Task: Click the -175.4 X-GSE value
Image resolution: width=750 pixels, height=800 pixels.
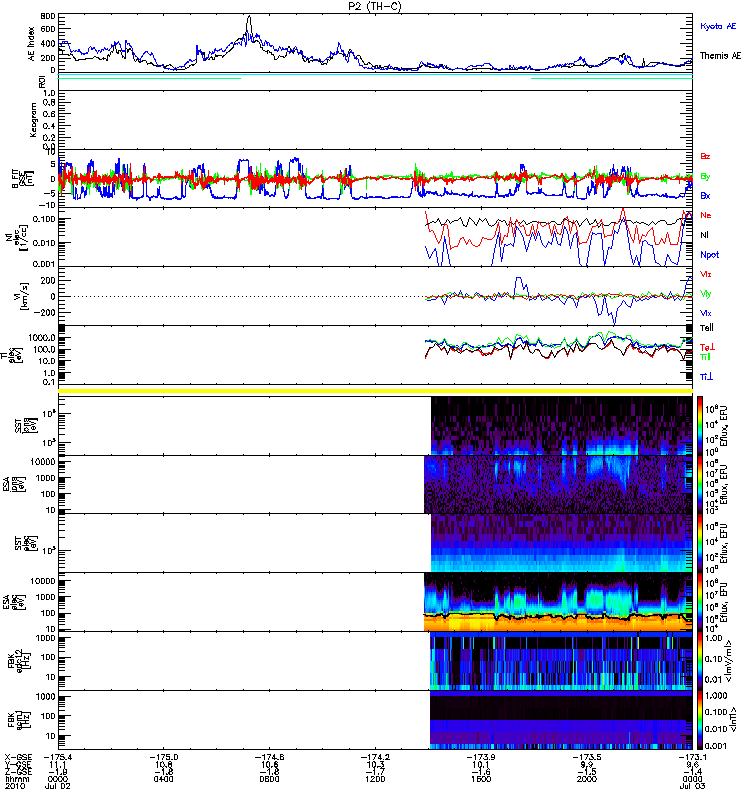Action: coord(57,758)
